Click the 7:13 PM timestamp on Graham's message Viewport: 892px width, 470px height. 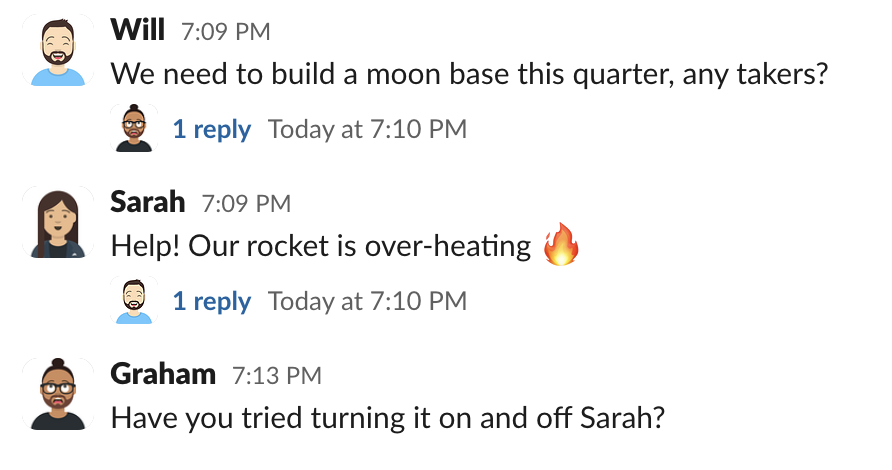pyautogui.click(x=276, y=376)
